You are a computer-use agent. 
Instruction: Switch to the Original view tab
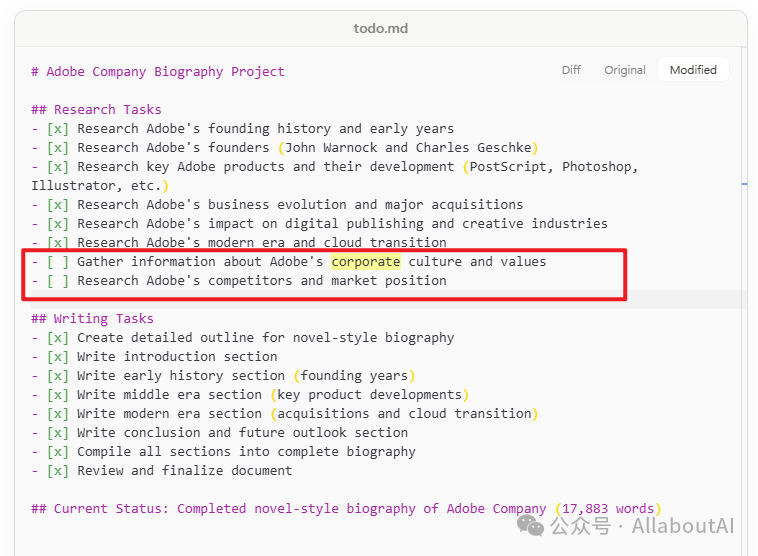pos(625,70)
